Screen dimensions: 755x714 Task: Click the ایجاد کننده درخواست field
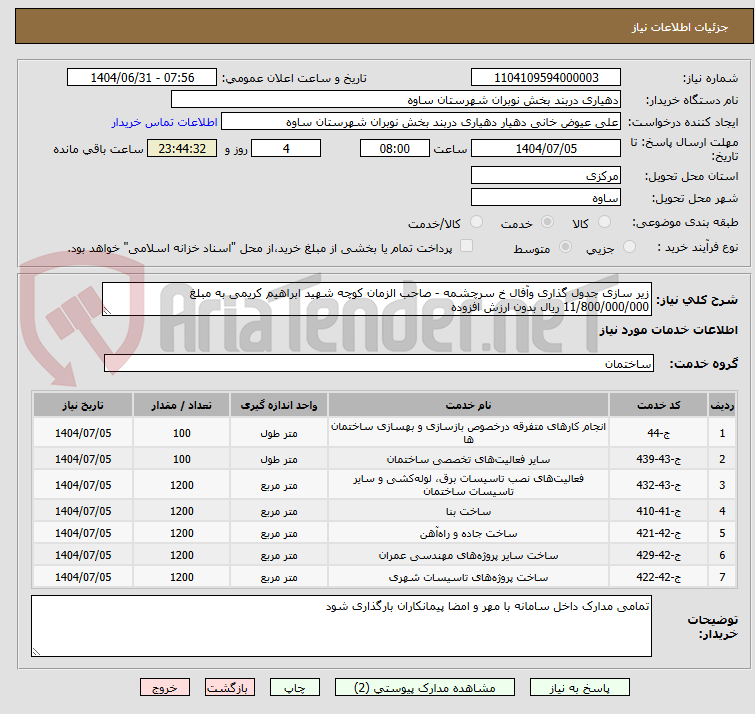click(x=421, y=122)
